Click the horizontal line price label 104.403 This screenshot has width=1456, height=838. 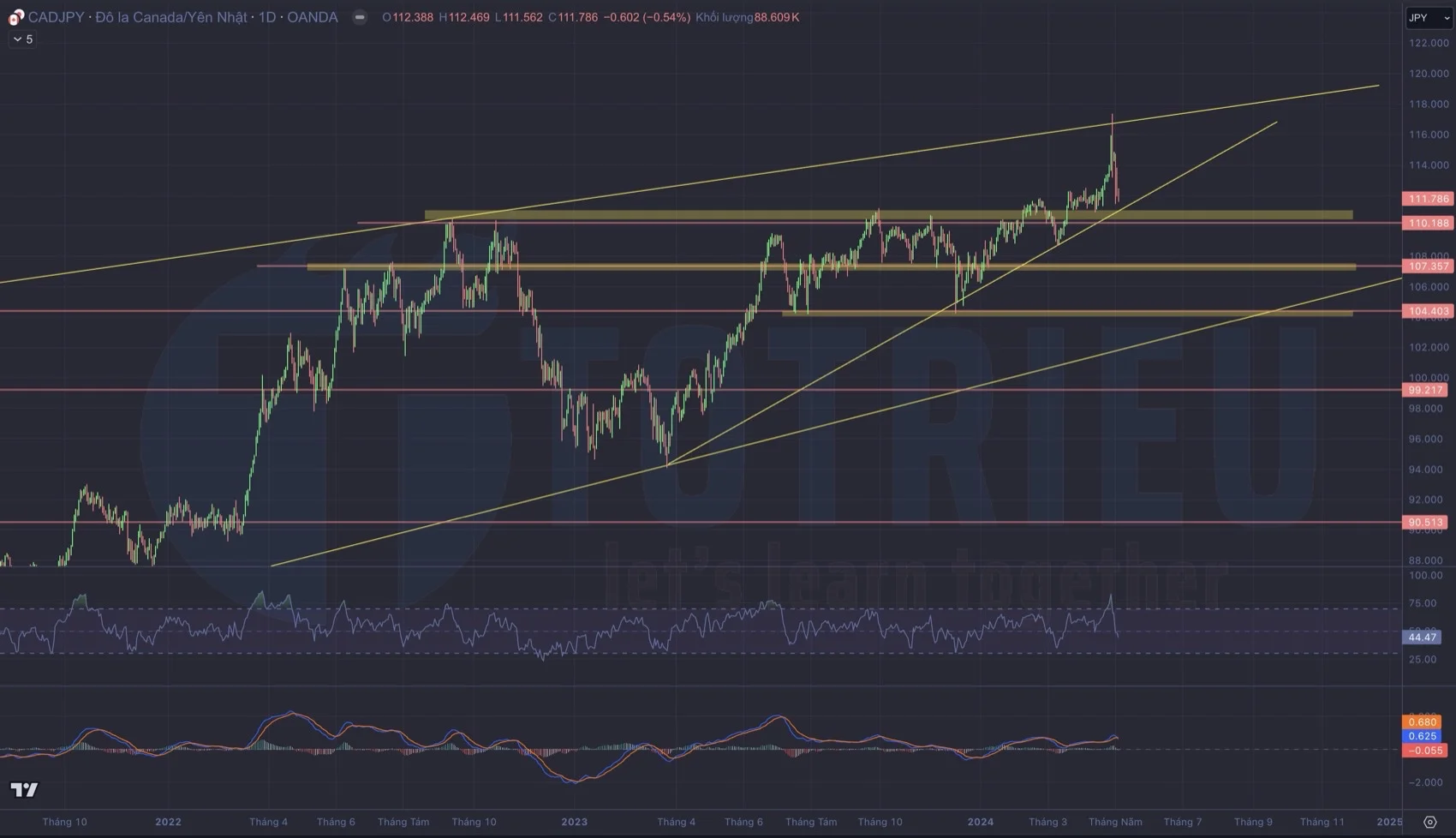[x=1428, y=311]
